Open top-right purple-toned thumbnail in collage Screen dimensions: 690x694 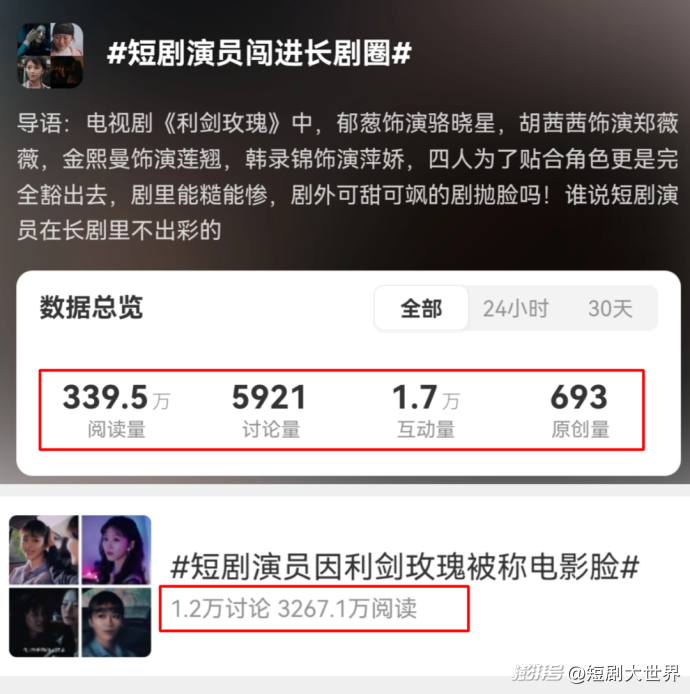click(x=116, y=550)
